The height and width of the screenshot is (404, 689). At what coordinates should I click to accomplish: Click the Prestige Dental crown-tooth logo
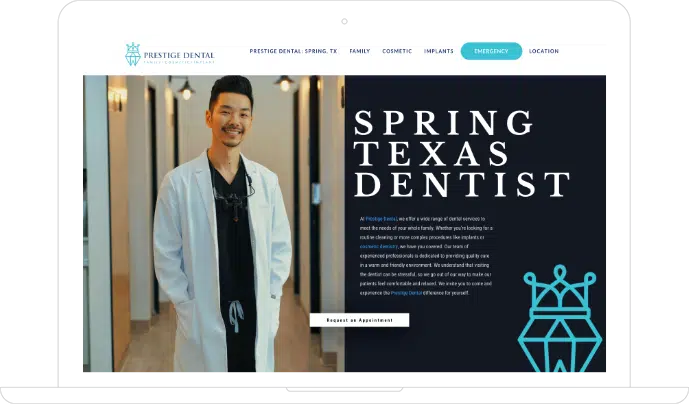133,55
